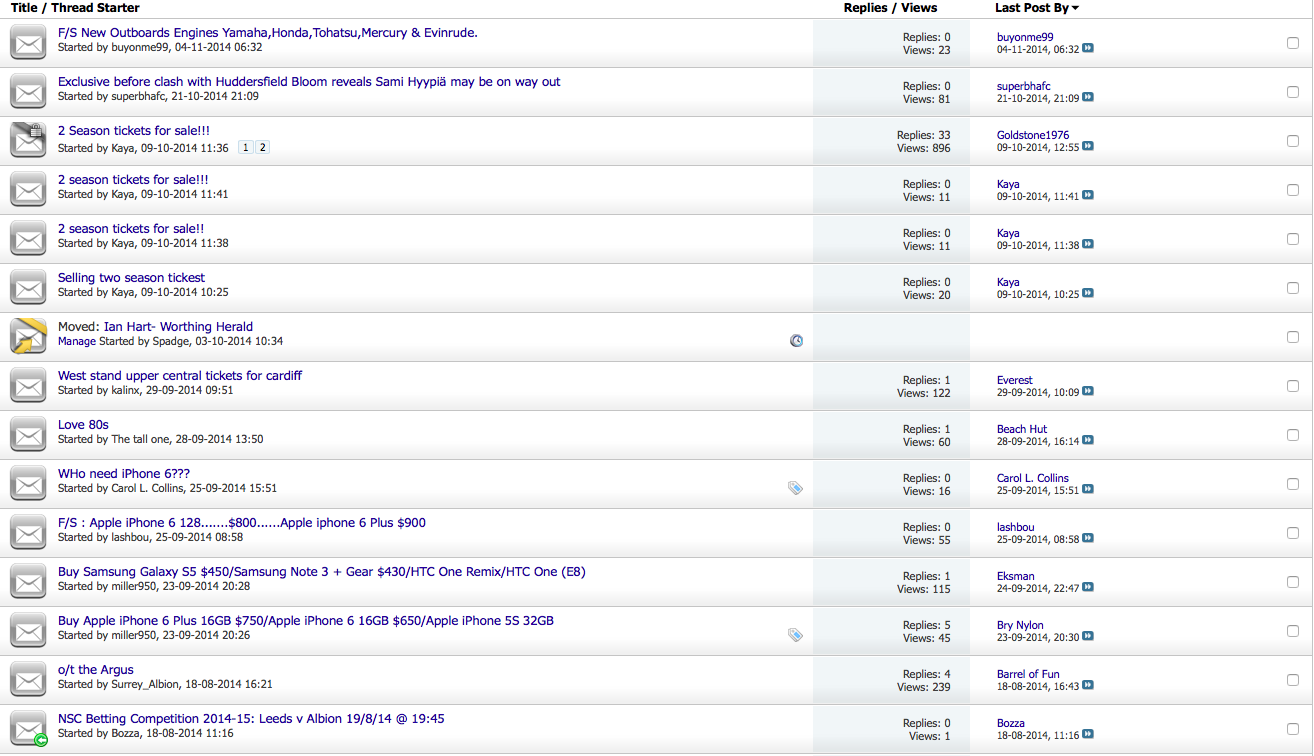The width and height of the screenshot is (1314, 756).
Task: Go to last post arrow by lashbou
Action: (x=1088, y=538)
